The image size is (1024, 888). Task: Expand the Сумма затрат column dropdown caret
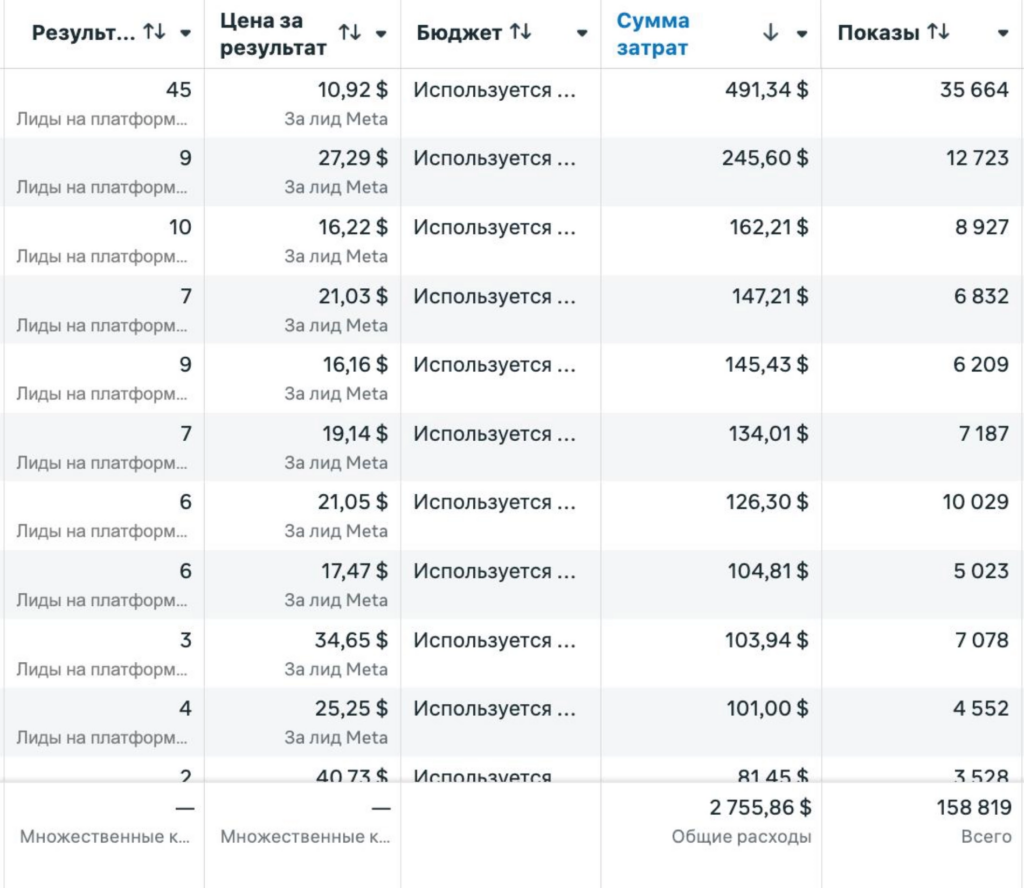click(801, 34)
